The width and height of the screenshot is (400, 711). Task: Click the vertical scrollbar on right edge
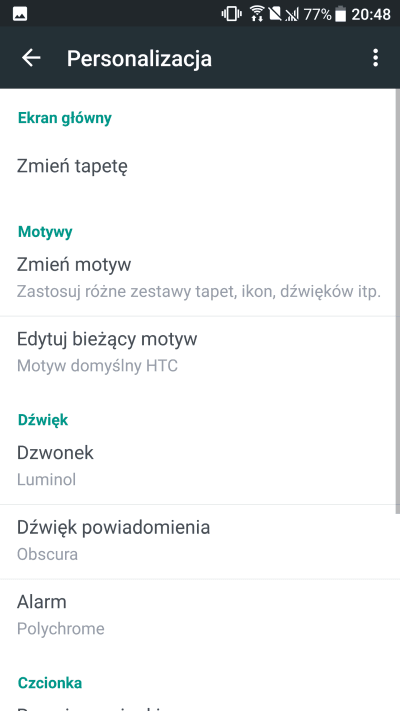point(398,302)
